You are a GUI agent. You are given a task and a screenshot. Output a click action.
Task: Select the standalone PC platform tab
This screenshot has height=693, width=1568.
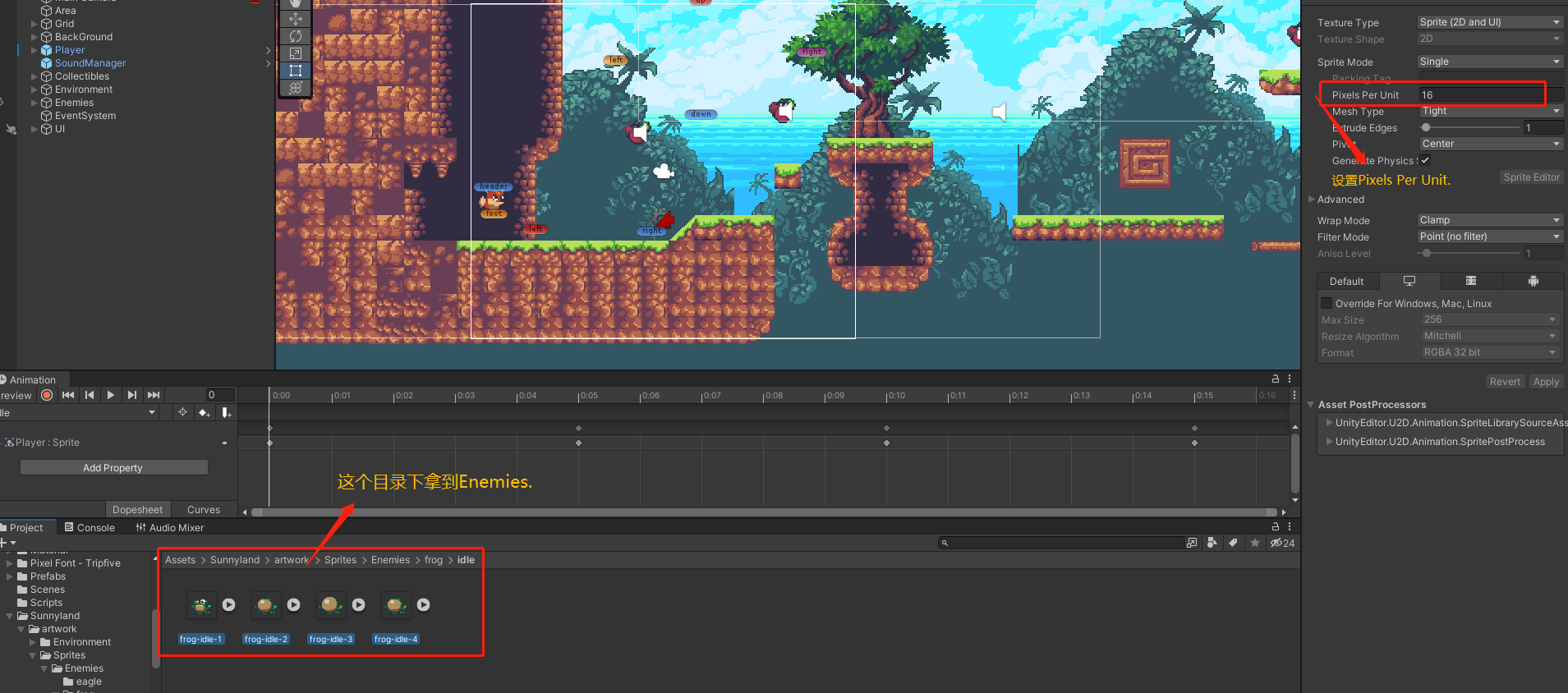(1409, 282)
